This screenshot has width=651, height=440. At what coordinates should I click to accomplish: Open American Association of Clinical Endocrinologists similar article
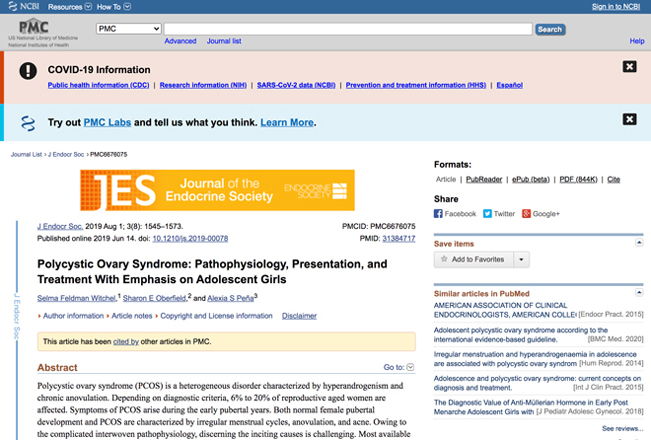click(505, 310)
